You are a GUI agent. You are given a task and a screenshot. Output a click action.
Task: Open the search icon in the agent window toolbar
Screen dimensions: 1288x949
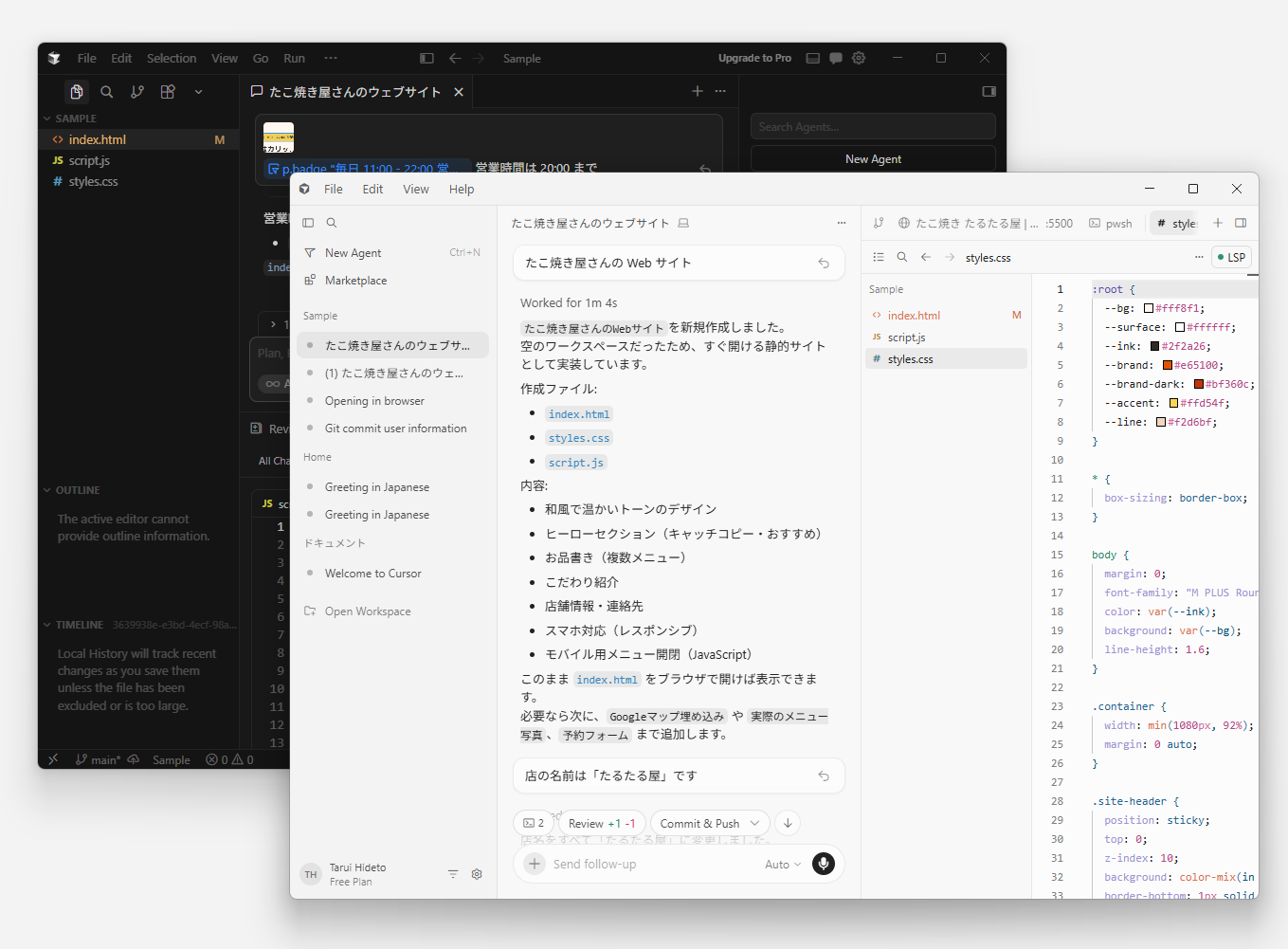(331, 222)
